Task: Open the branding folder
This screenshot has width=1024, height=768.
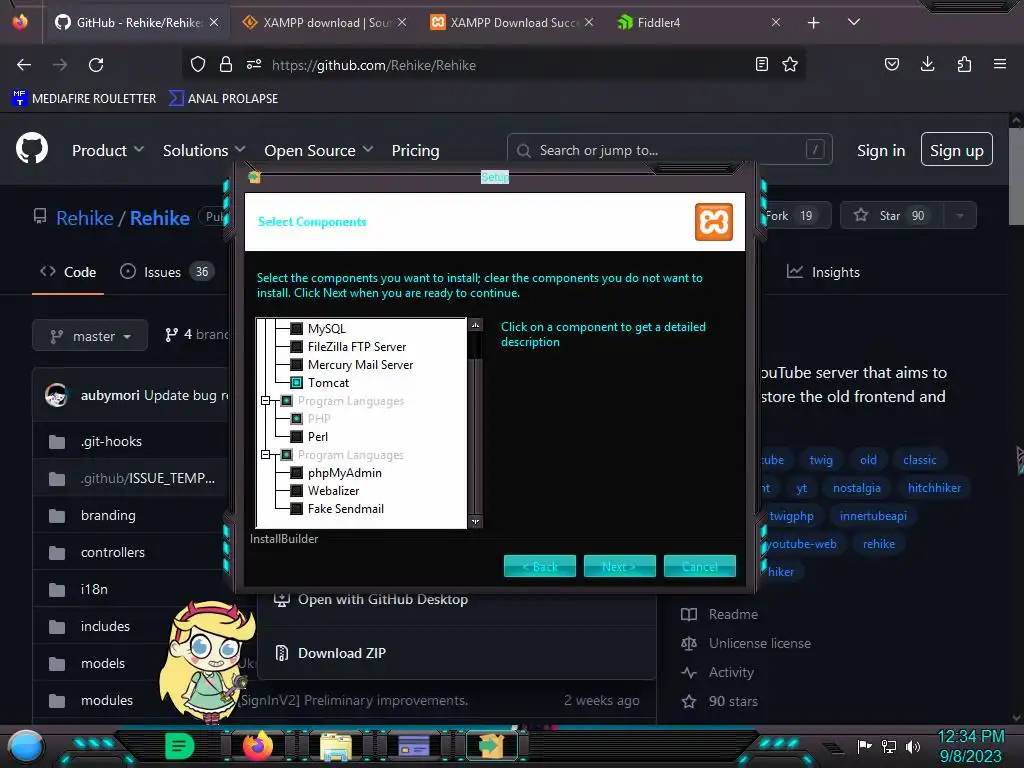Action: (x=108, y=515)
